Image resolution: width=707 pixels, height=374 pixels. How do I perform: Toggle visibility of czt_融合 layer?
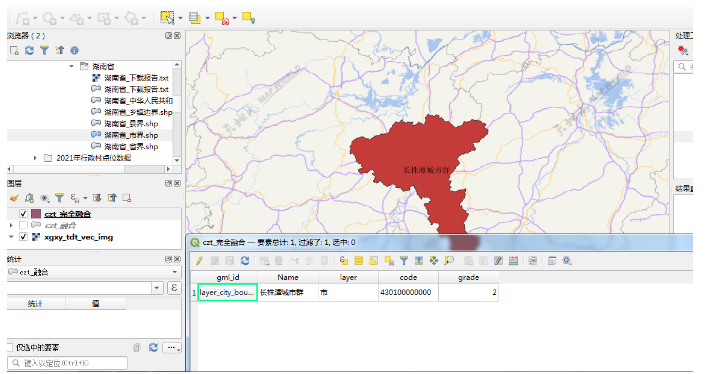pyautogui.click(x=23, y=225)
